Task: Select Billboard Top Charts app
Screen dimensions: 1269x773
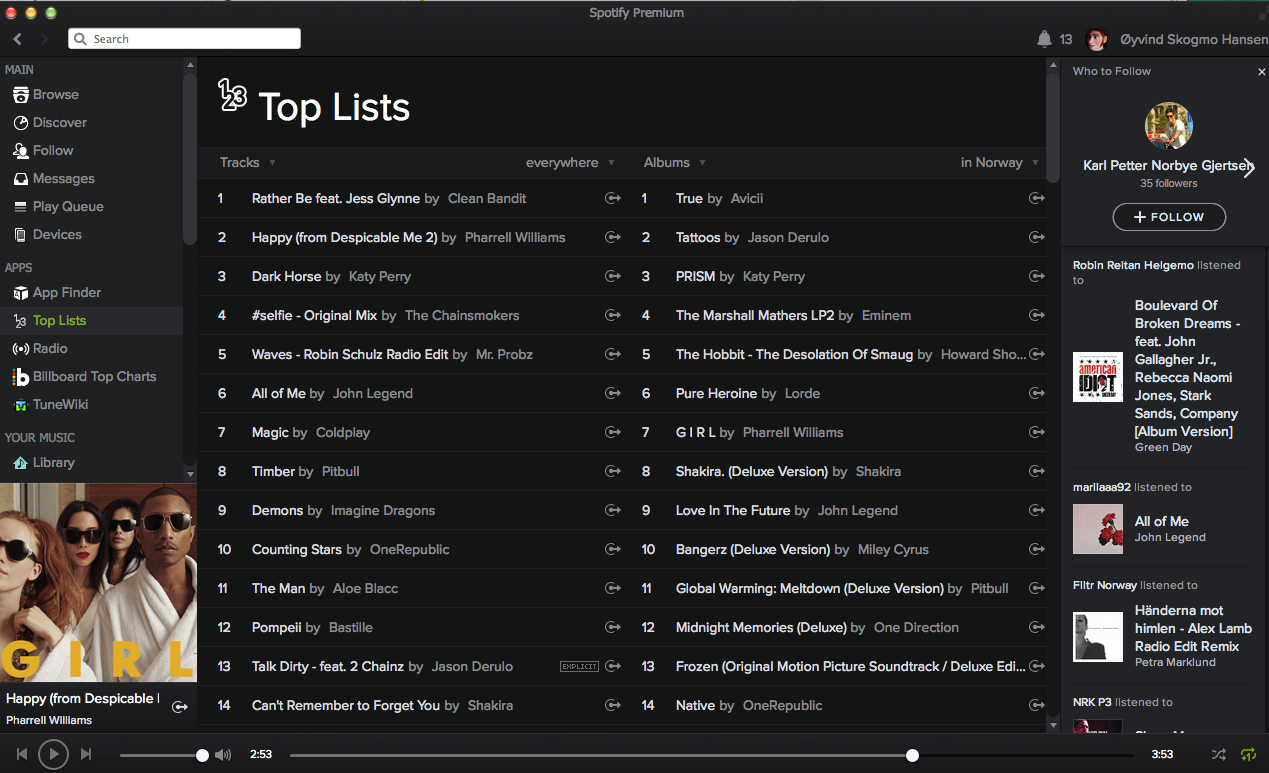Action: coord(94,376)
